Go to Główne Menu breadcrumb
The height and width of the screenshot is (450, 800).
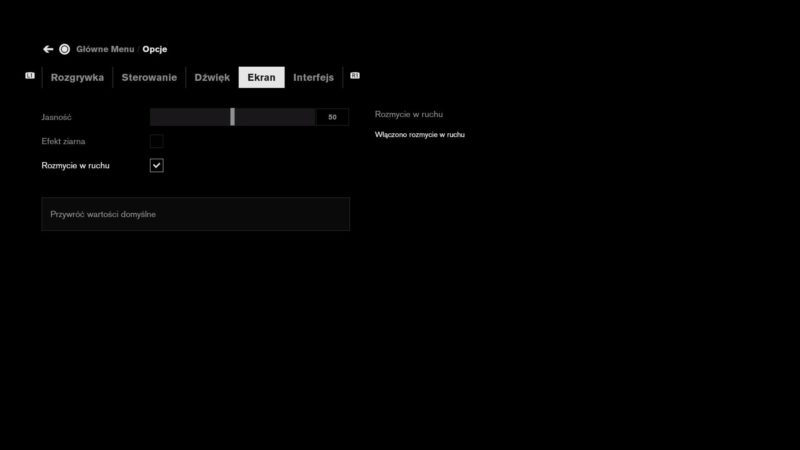[x=104, y=49]
